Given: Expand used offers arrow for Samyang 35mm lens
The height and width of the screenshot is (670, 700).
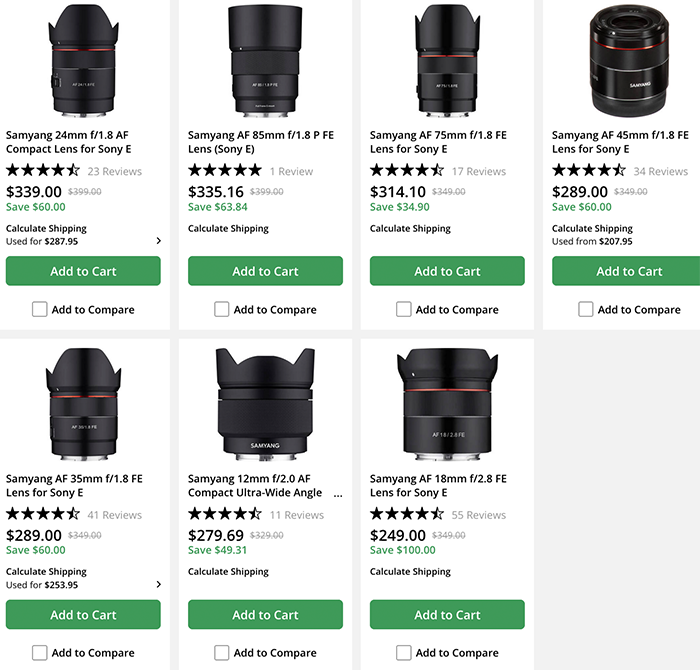Looking at the screenshot, I should (x=158, y=585).
